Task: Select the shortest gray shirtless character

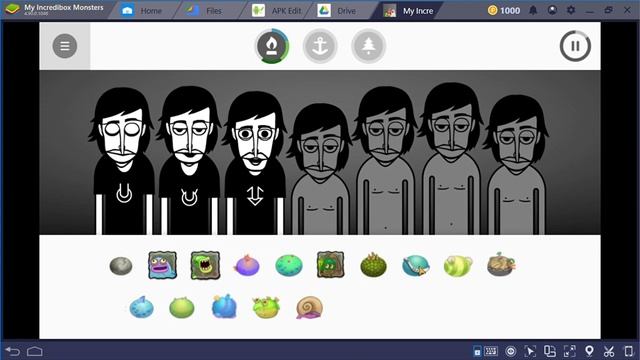Action: (x=320, y=169)
